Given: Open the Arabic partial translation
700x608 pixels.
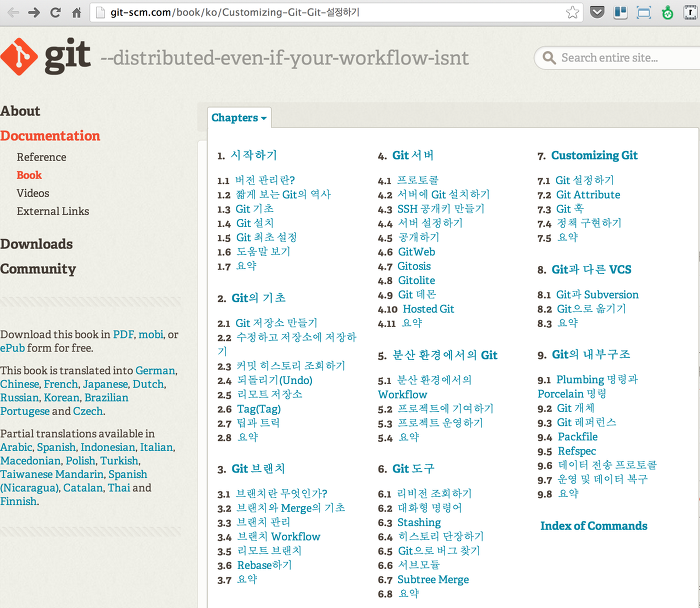Looking at the screenshot, I should coord(16,447).
